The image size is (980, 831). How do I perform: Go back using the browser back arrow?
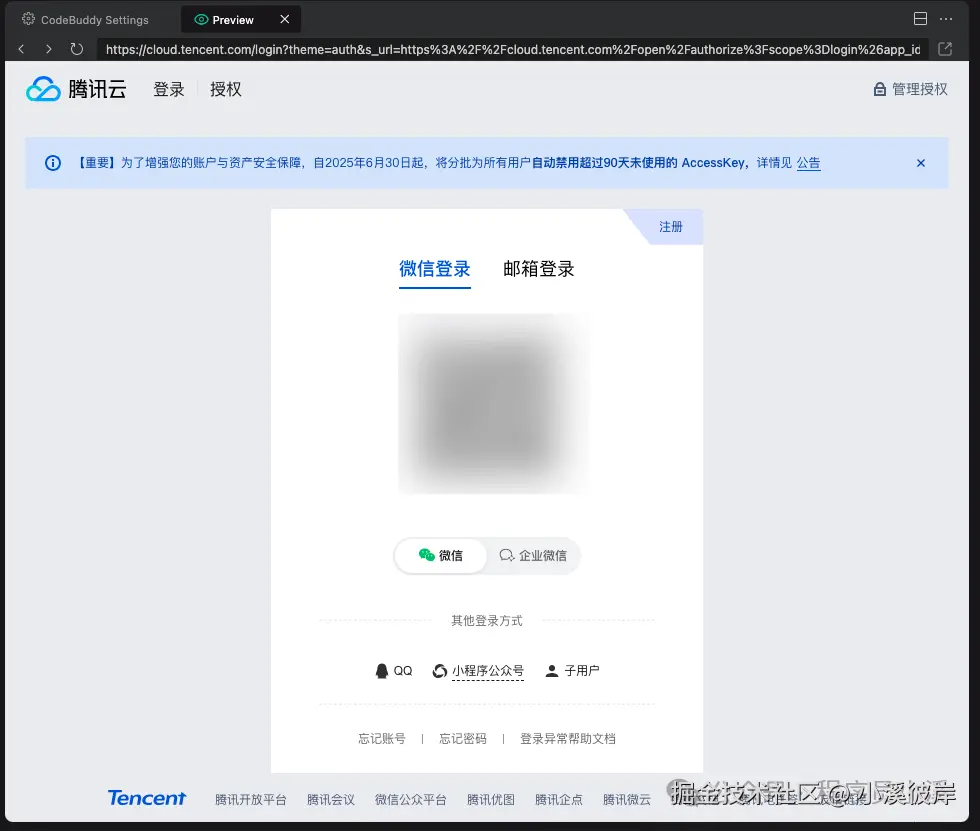(x=21, y=49)
